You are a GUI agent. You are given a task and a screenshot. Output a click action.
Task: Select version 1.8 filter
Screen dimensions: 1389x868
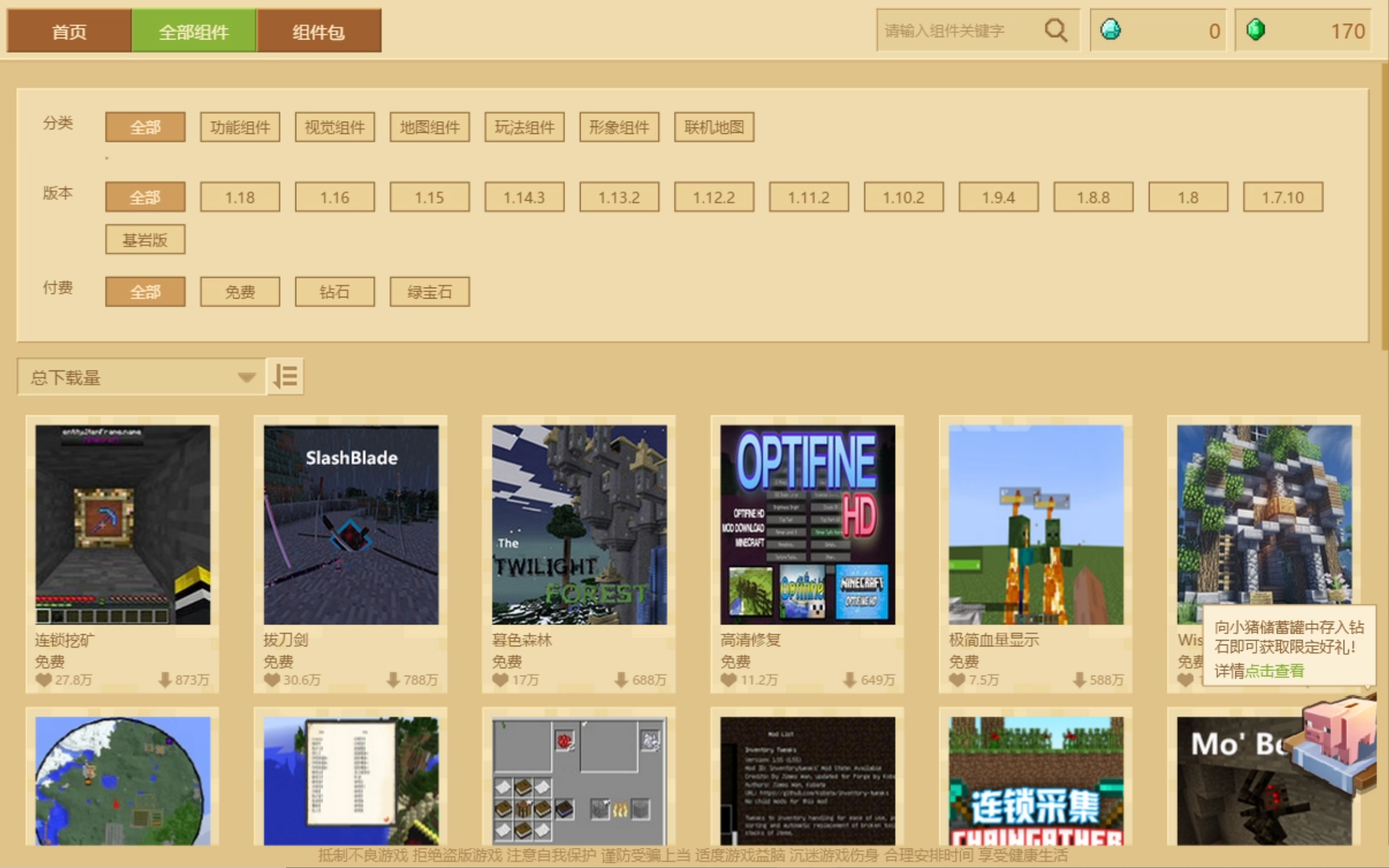click(x=1188, y=197)
